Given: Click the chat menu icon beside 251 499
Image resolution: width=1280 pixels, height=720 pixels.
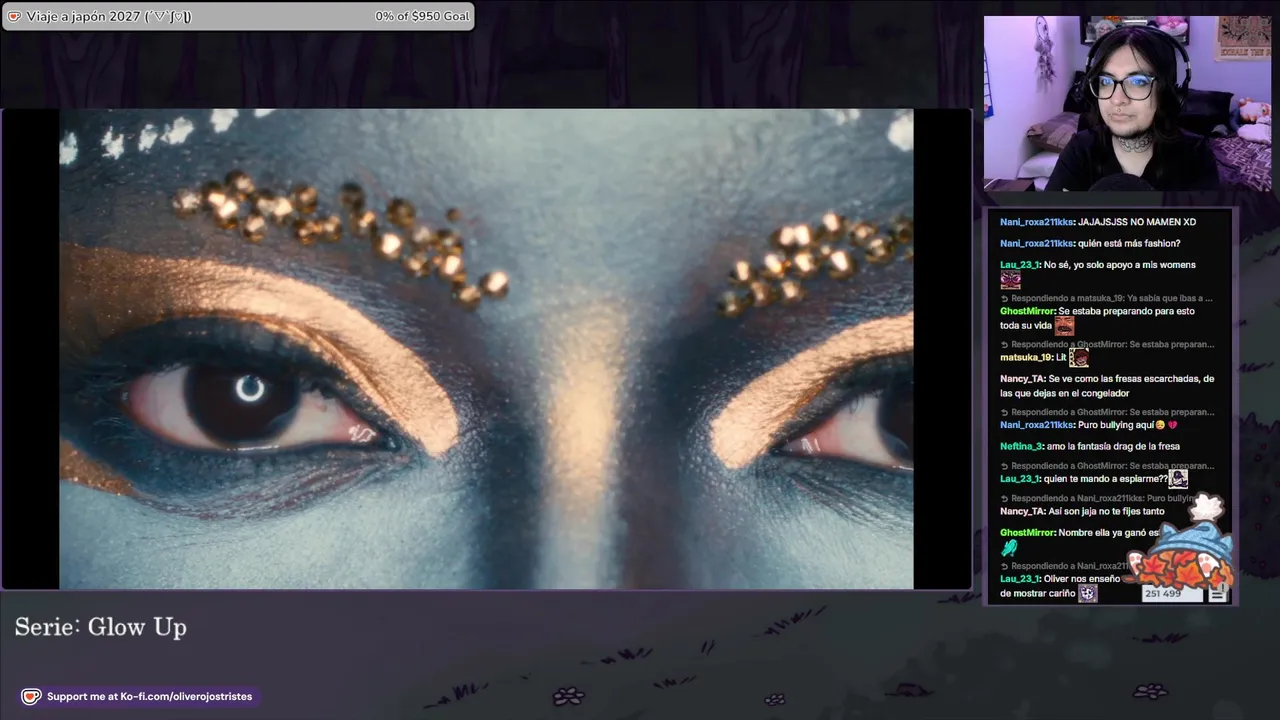Looking at the screenshot, I should pos(1217,594).
